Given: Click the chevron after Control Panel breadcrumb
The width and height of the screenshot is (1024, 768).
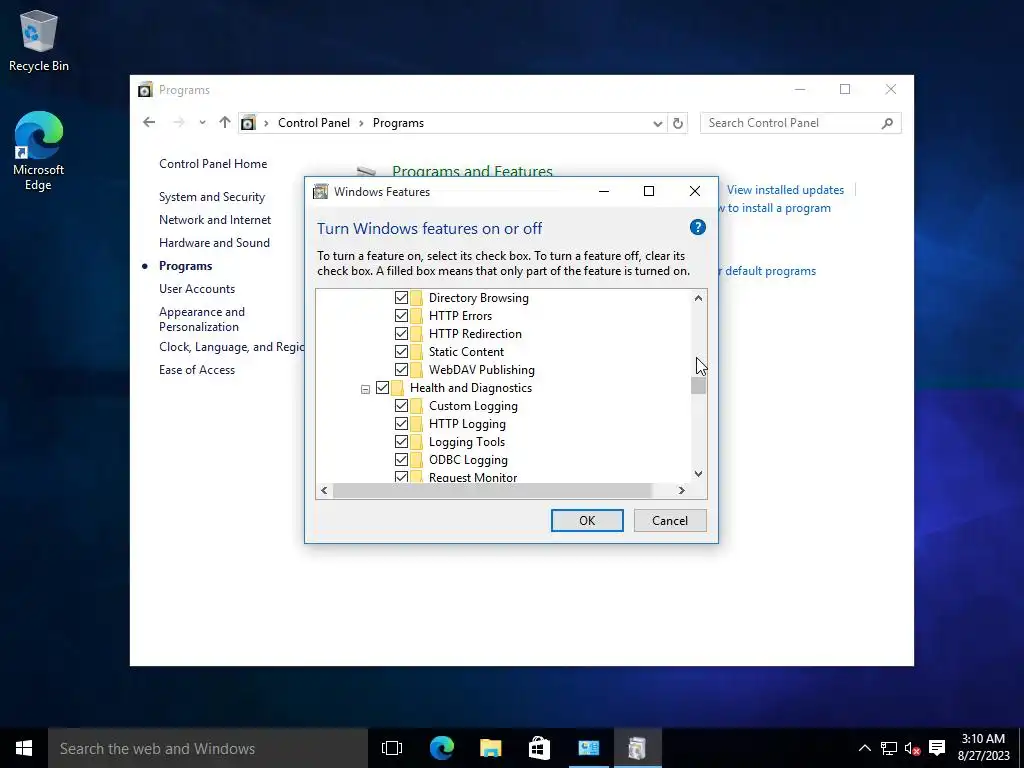Looking at the screenshot, I should (361, 123).
